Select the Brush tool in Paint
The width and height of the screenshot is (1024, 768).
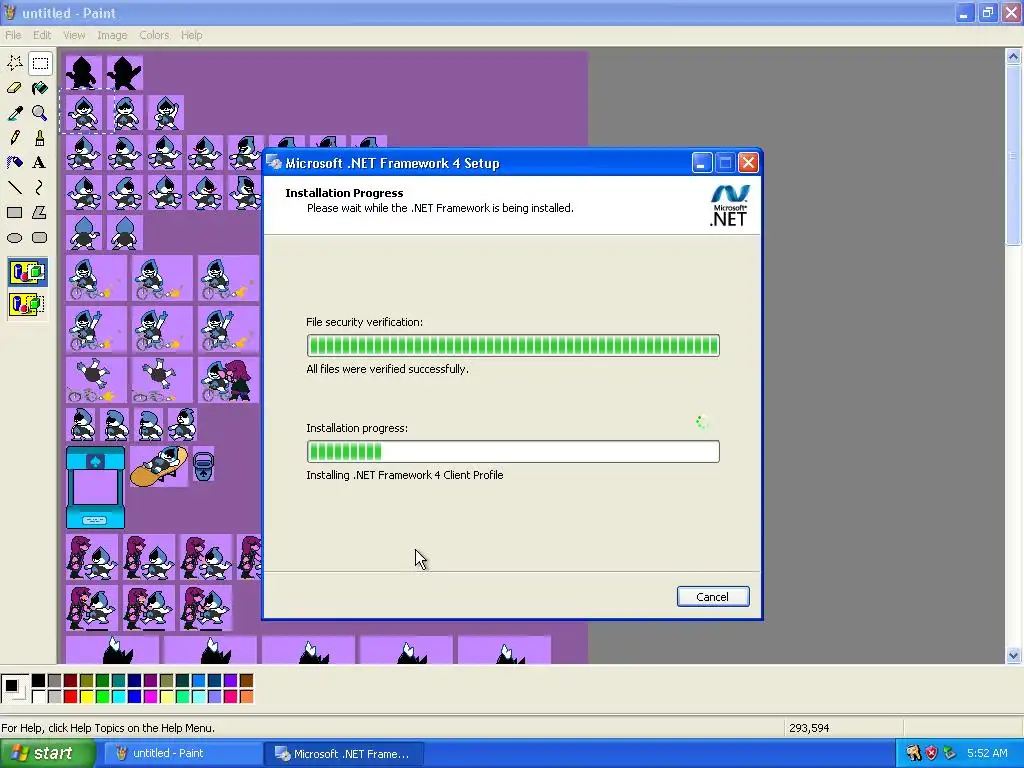click(40, 138)
